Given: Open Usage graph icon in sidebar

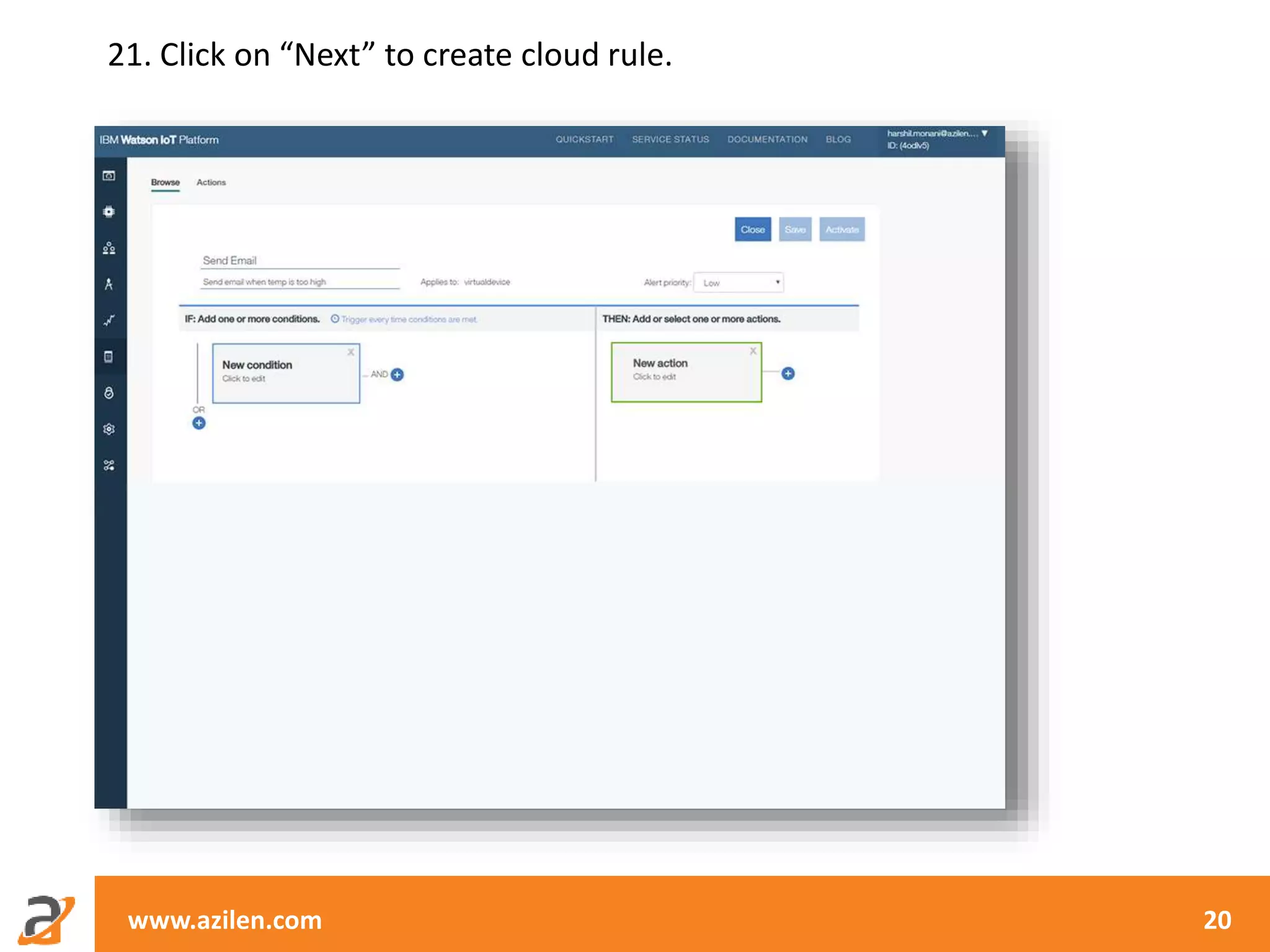Looking at the screenshot, I should coord(109,320).
